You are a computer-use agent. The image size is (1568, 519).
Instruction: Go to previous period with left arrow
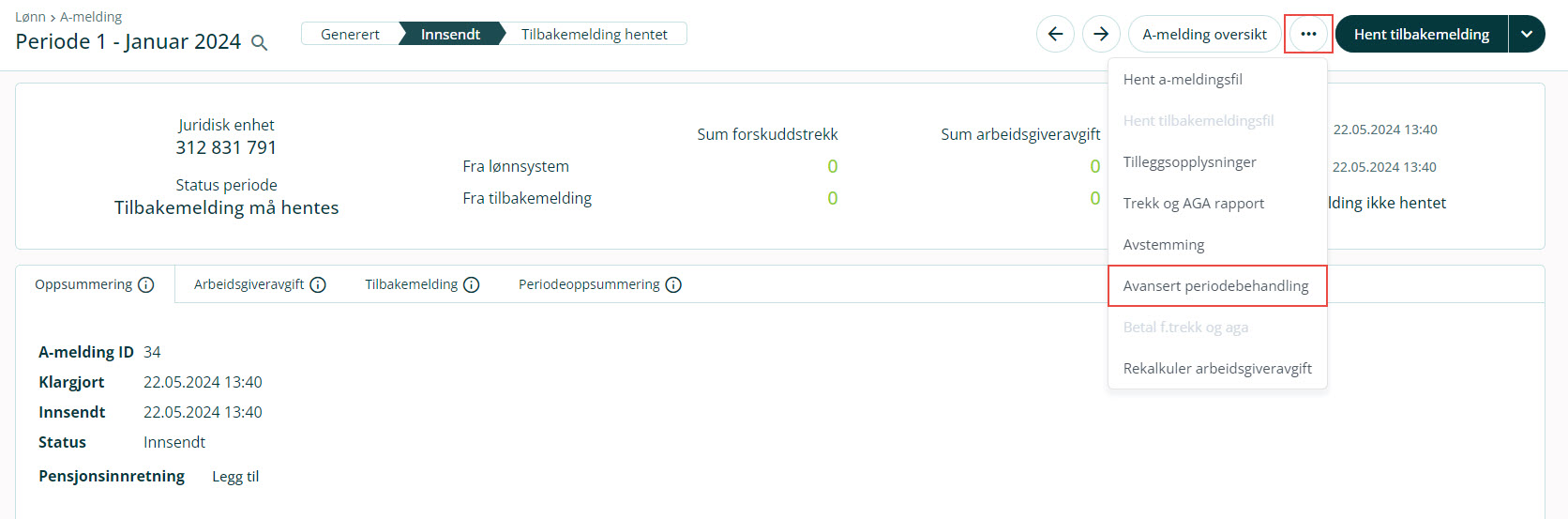1055,35
